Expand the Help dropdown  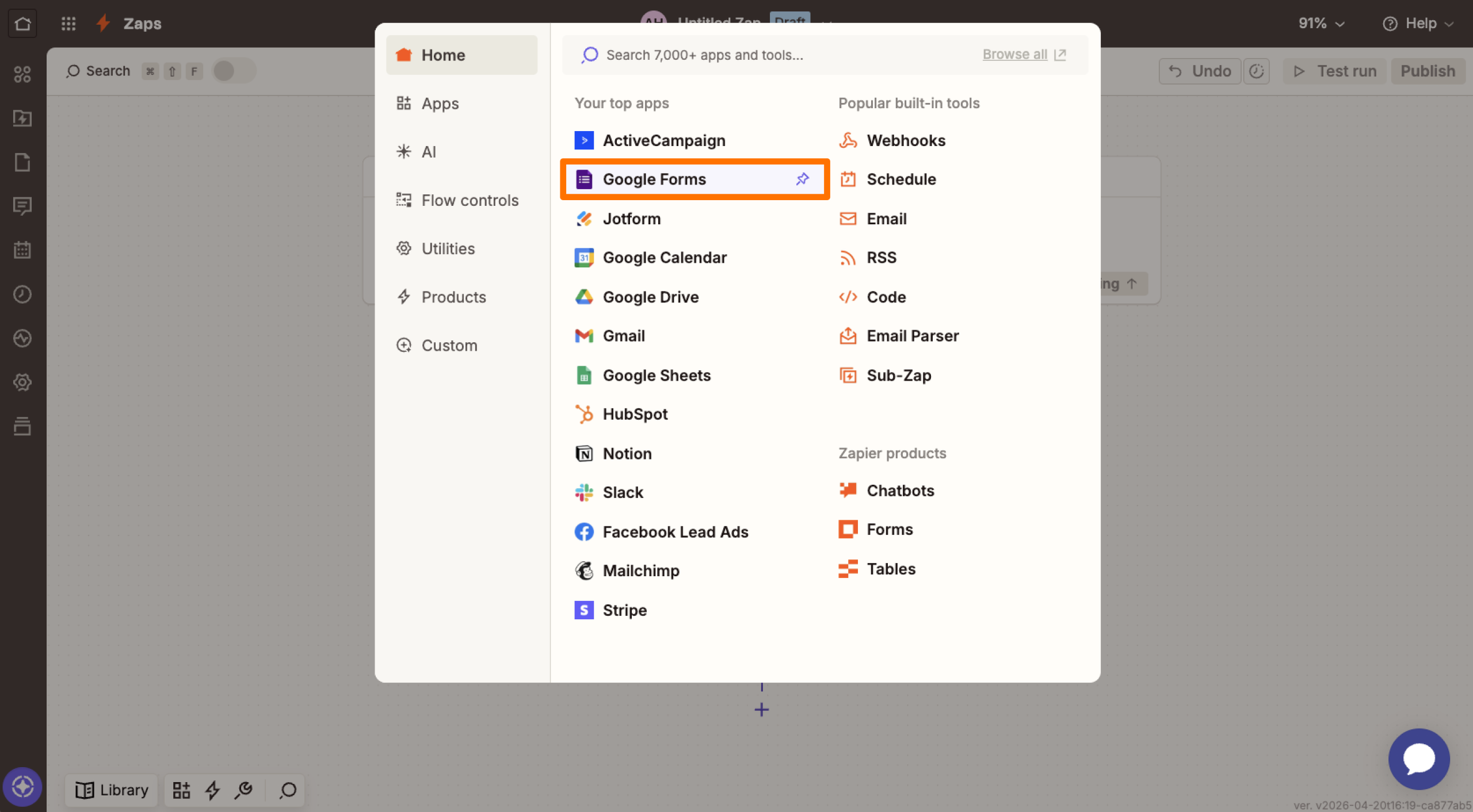click(x=1418, y=23)
